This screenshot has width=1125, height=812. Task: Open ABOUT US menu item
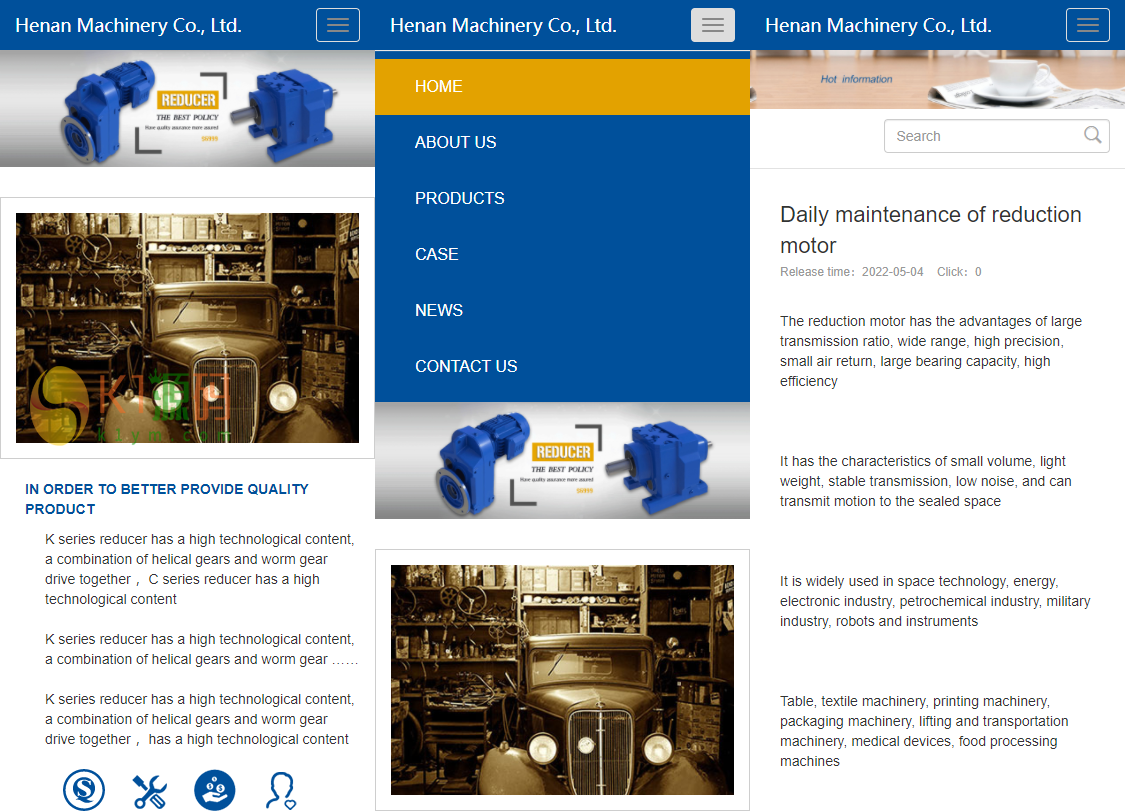pos(562,143)
